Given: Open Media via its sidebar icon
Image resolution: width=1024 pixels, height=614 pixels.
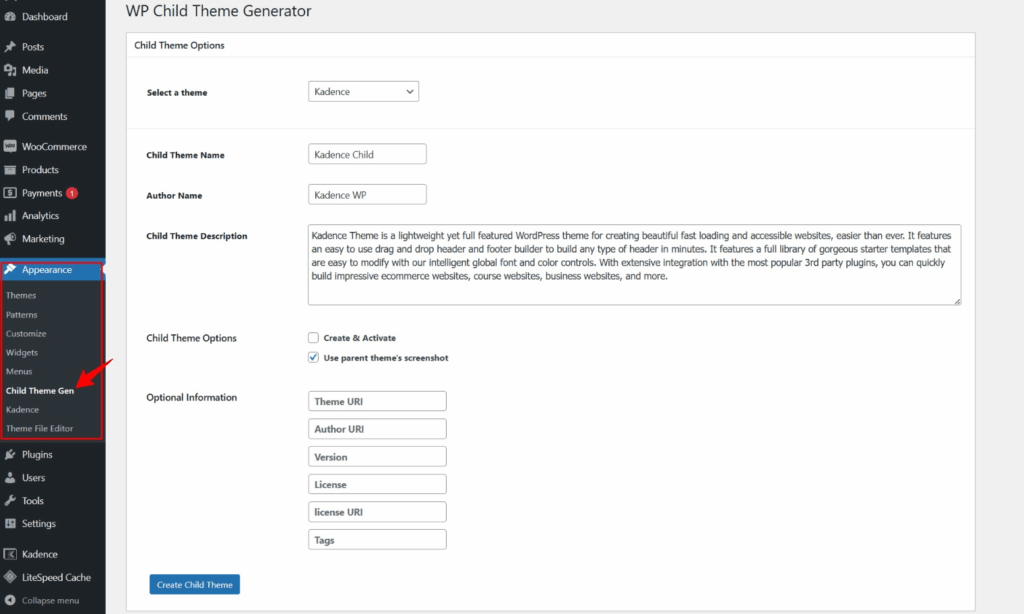Looking at the screenshot, I should coord(10,70).
